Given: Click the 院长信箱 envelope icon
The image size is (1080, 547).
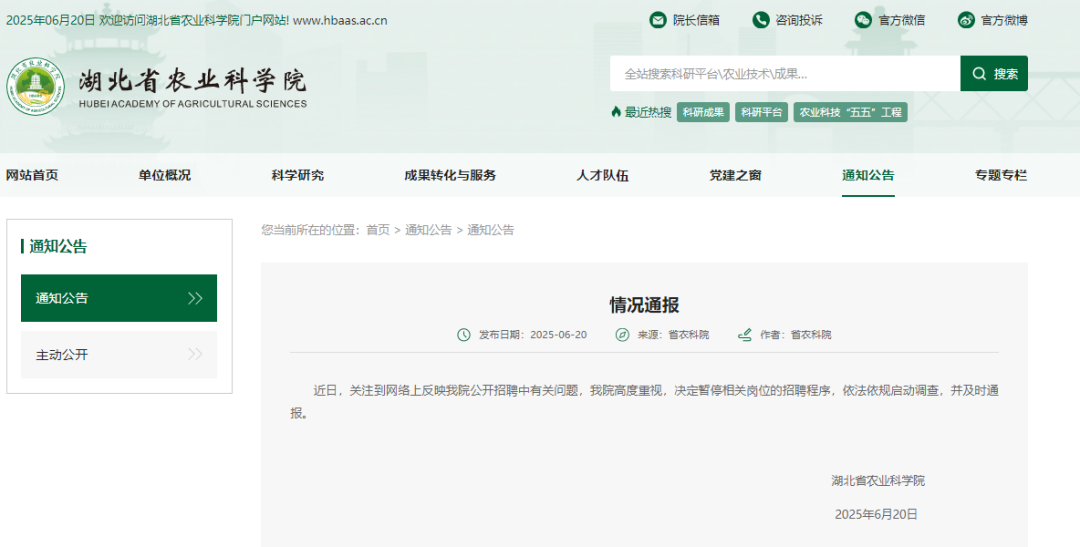Looking at the screenshot, I should [x=658, y=20].
